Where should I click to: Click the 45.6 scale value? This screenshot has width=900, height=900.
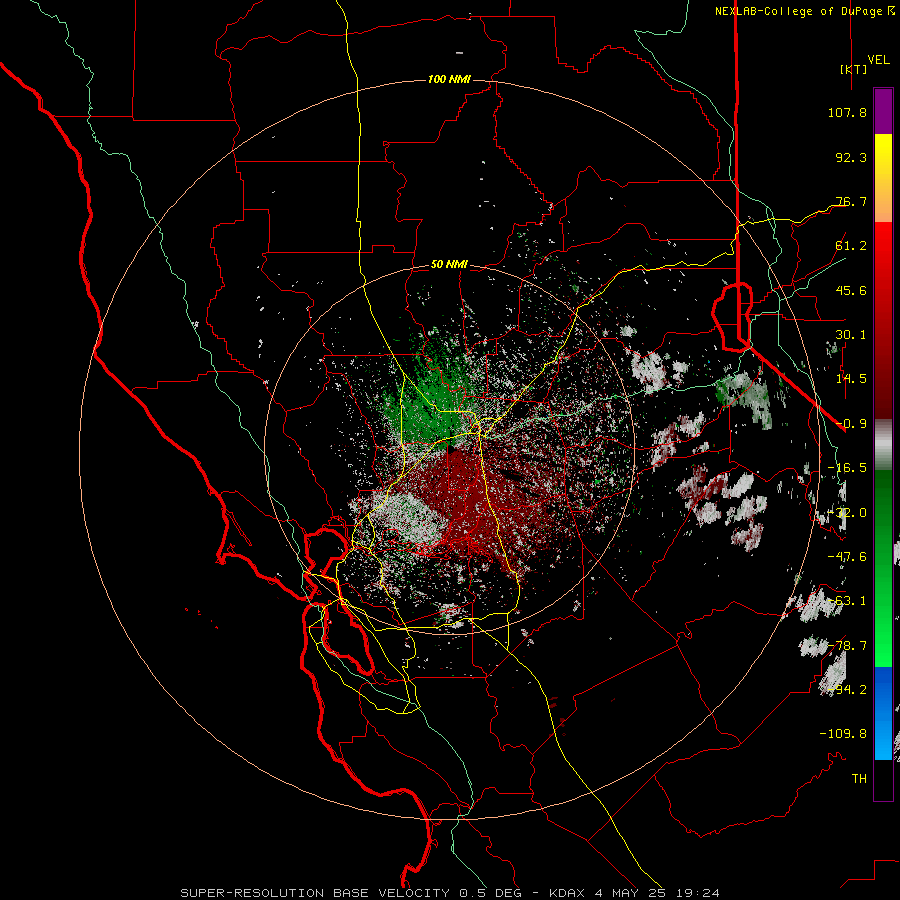(851, 290)
